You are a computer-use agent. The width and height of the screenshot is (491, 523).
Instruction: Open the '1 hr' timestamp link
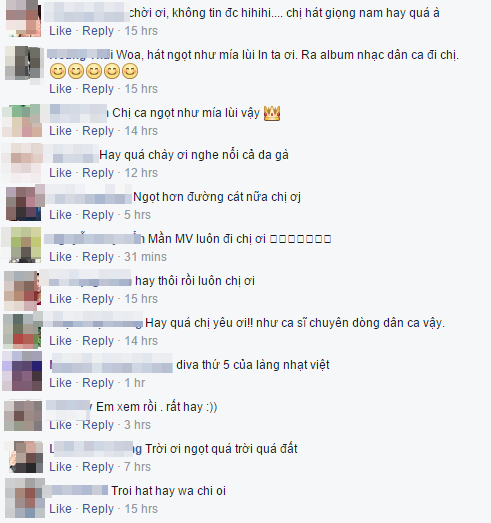(x=135, y=383)
